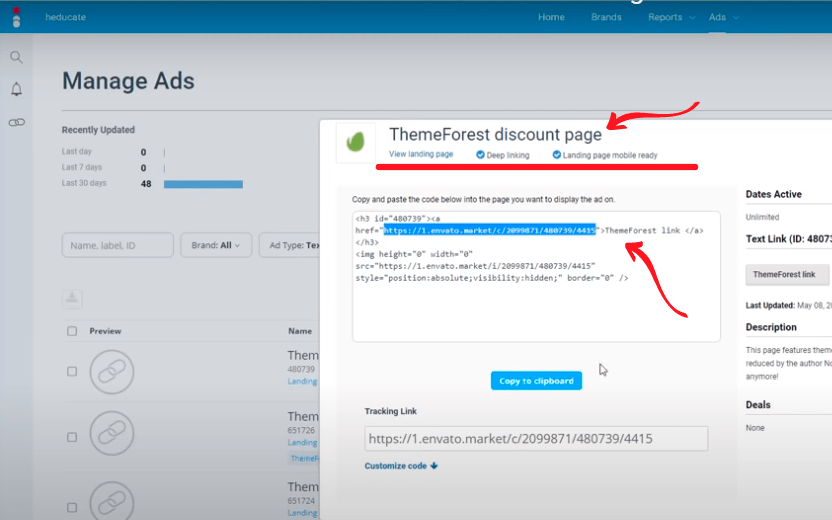The image size is (832, 520).
Task: Open notifications bell icon
Action: pos(16,89)
